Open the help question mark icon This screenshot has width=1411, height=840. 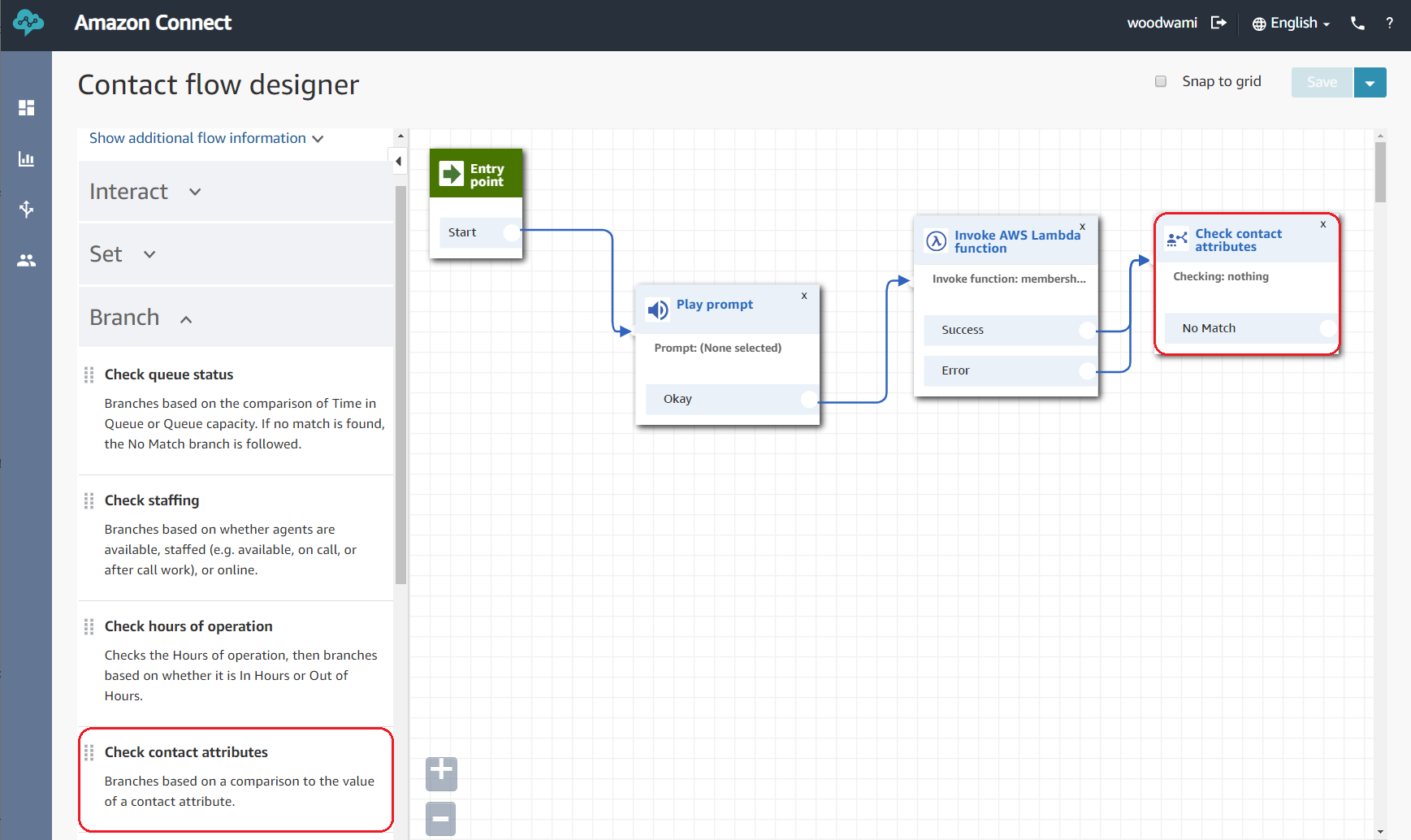pyautogui.click(x=1390, y=23)
